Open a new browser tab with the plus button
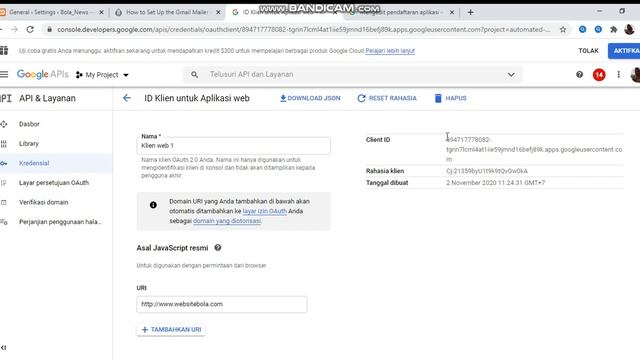Image resolution: width=640 pixels, height=360 pixels. [x=470, y=12]
